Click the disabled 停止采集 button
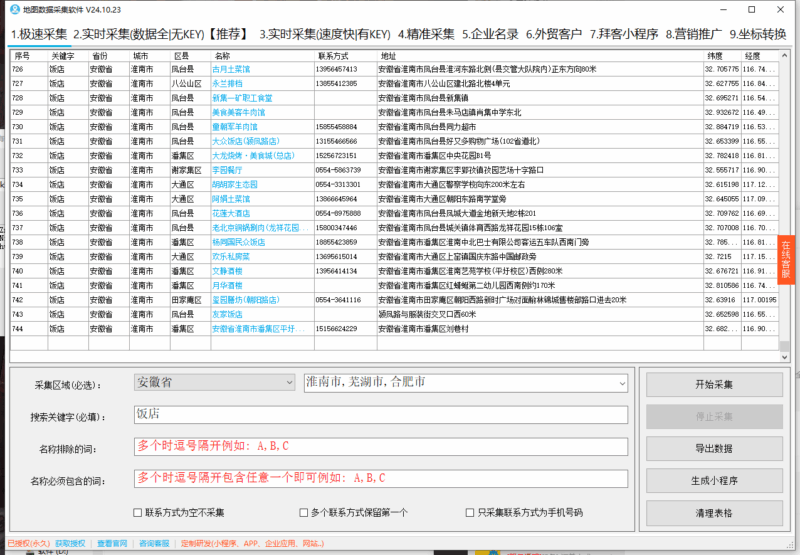 [x=714, y=417]
